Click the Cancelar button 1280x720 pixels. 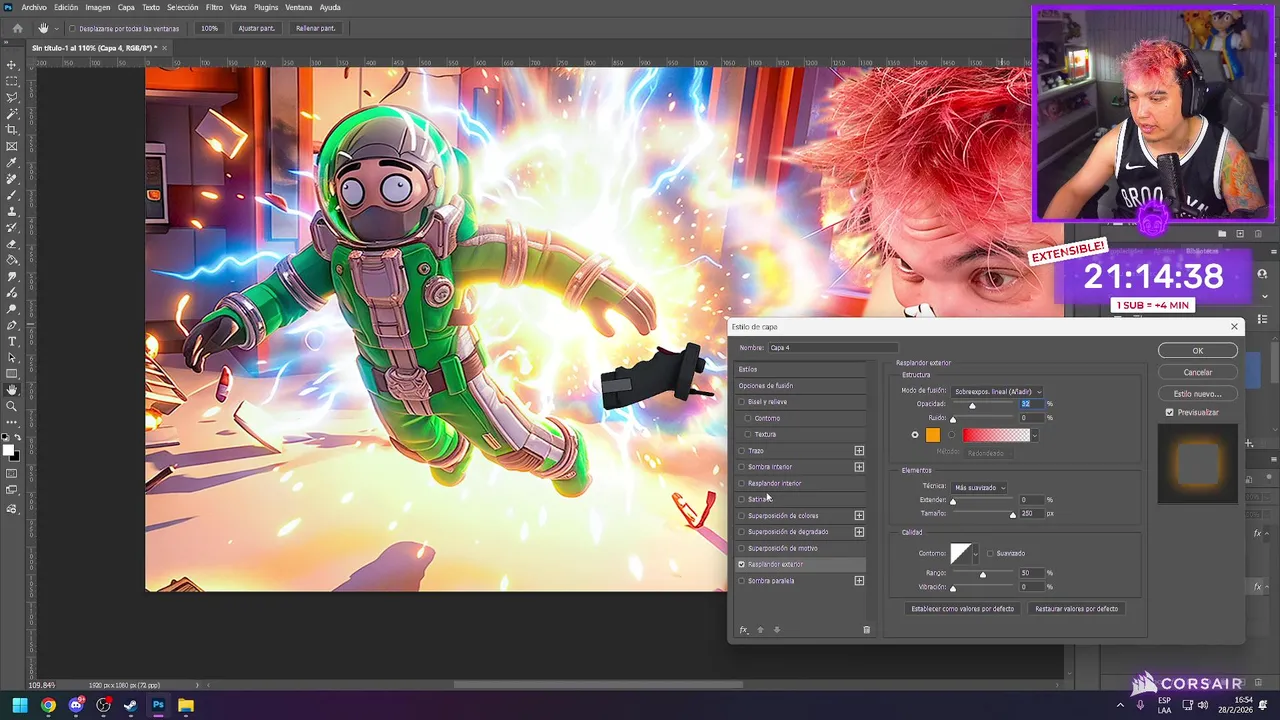tap(1197, 372)
